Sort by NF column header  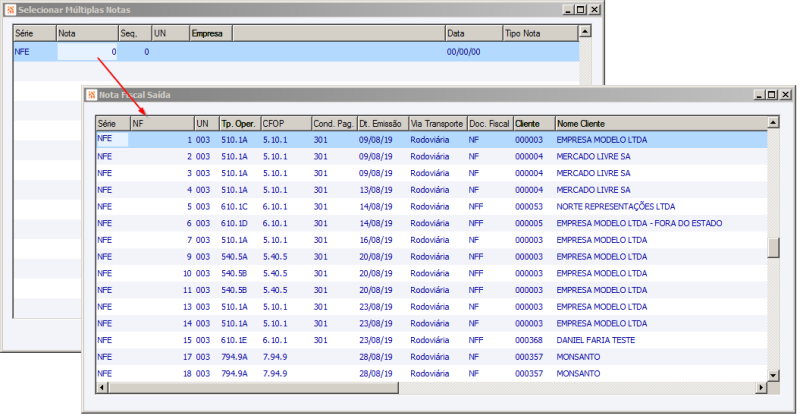161,123
